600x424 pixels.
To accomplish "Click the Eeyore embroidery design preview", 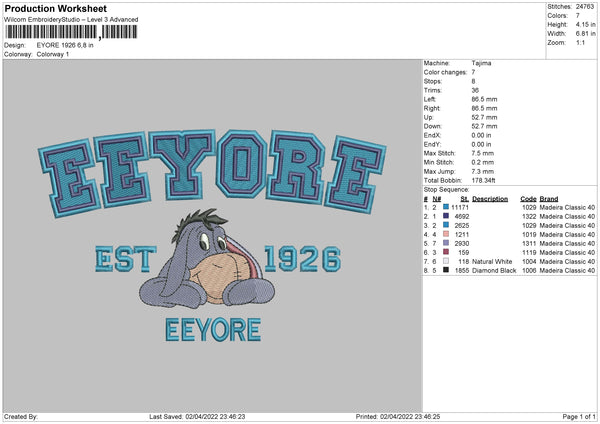I will pyautogui.click(x=212, y=235).
